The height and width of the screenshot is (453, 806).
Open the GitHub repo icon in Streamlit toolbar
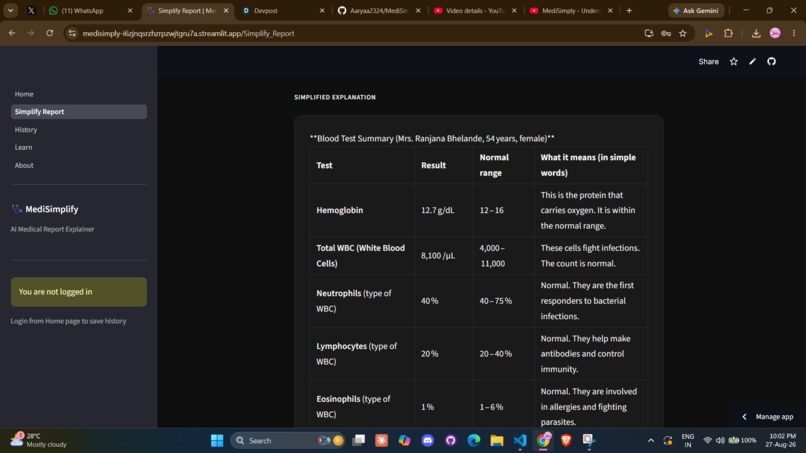tap(771, 62)
